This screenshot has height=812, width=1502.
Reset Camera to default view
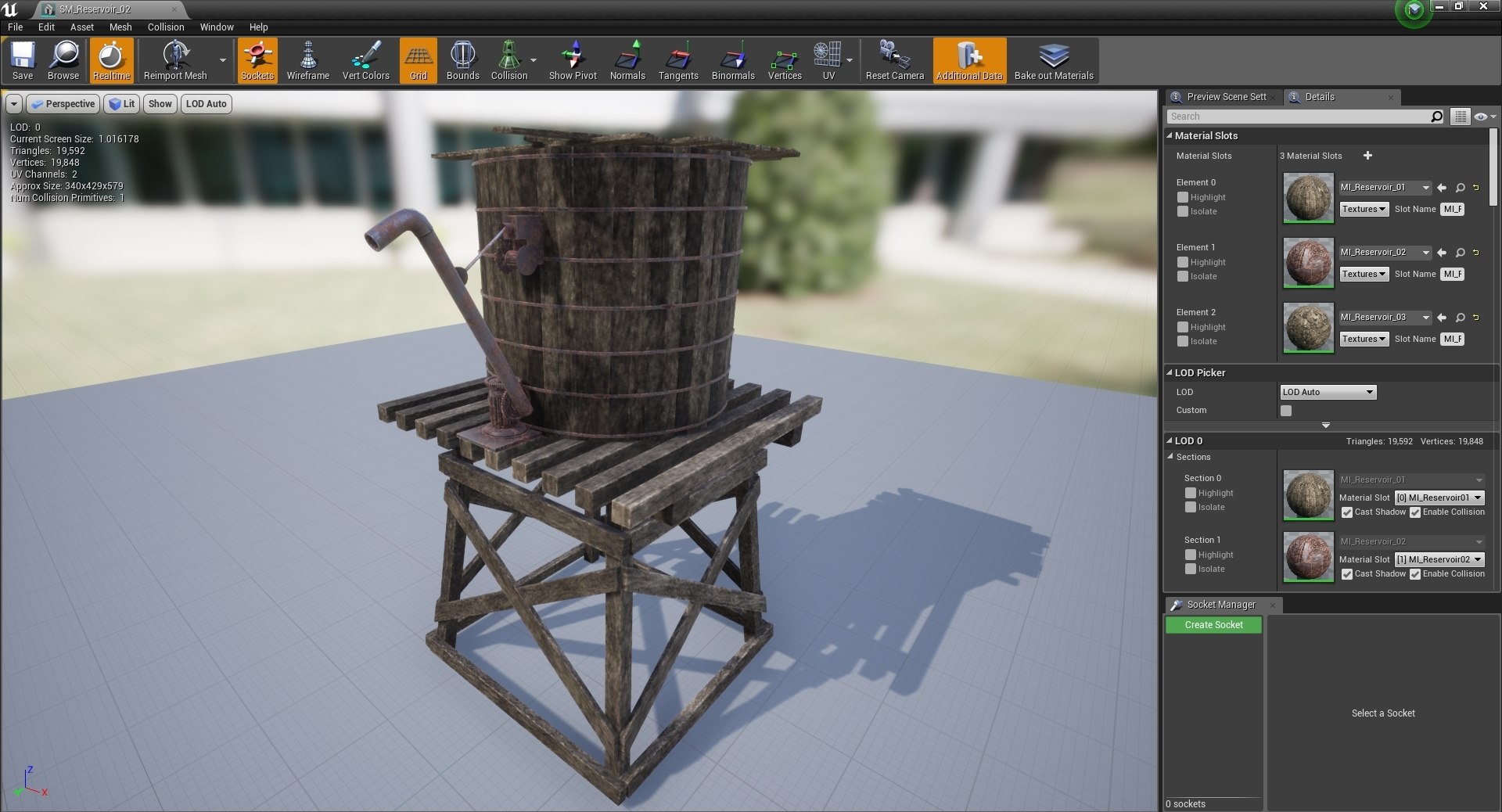coord(894,60)
